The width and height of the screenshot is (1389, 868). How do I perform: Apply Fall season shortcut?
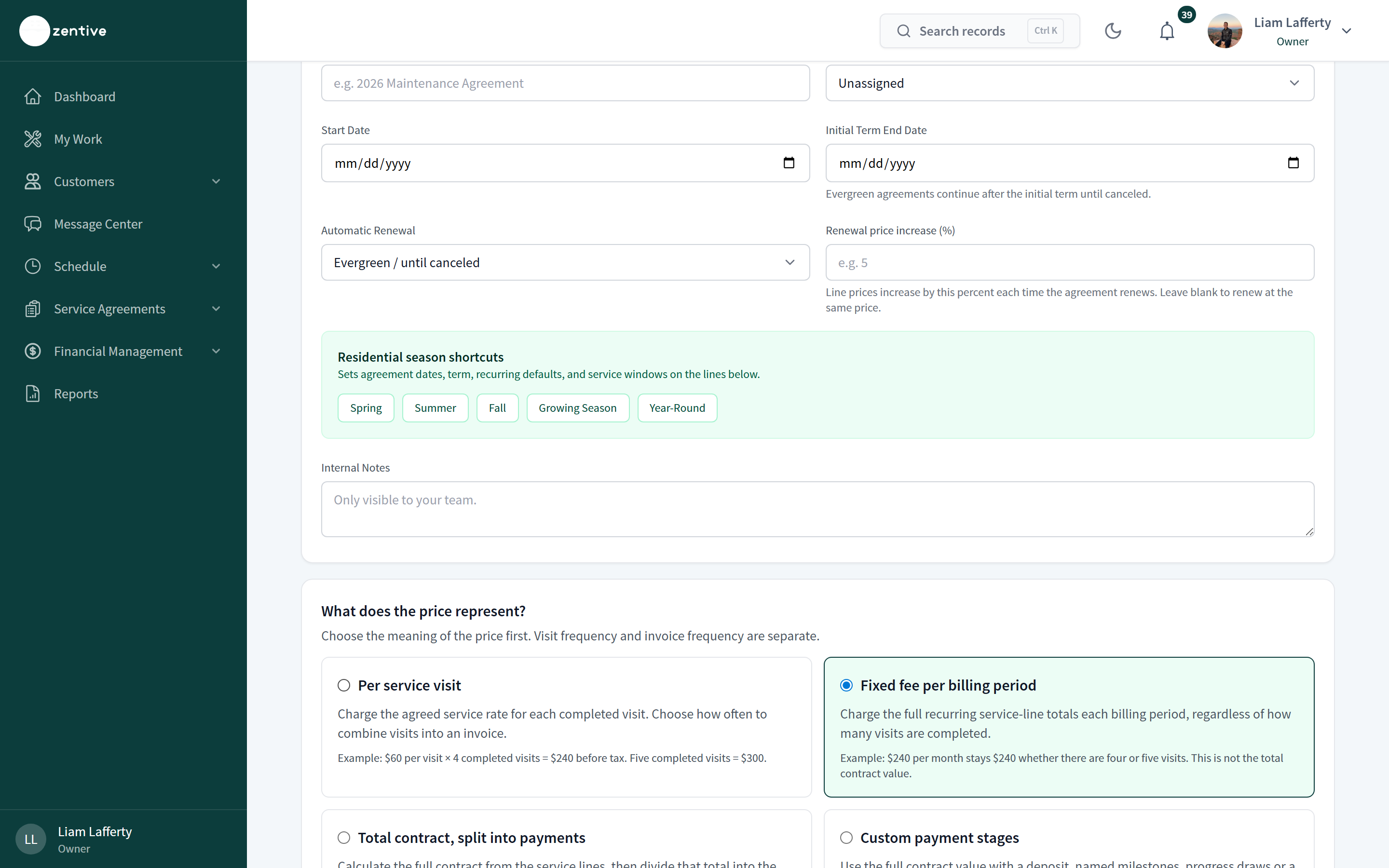tap(497, 407)
